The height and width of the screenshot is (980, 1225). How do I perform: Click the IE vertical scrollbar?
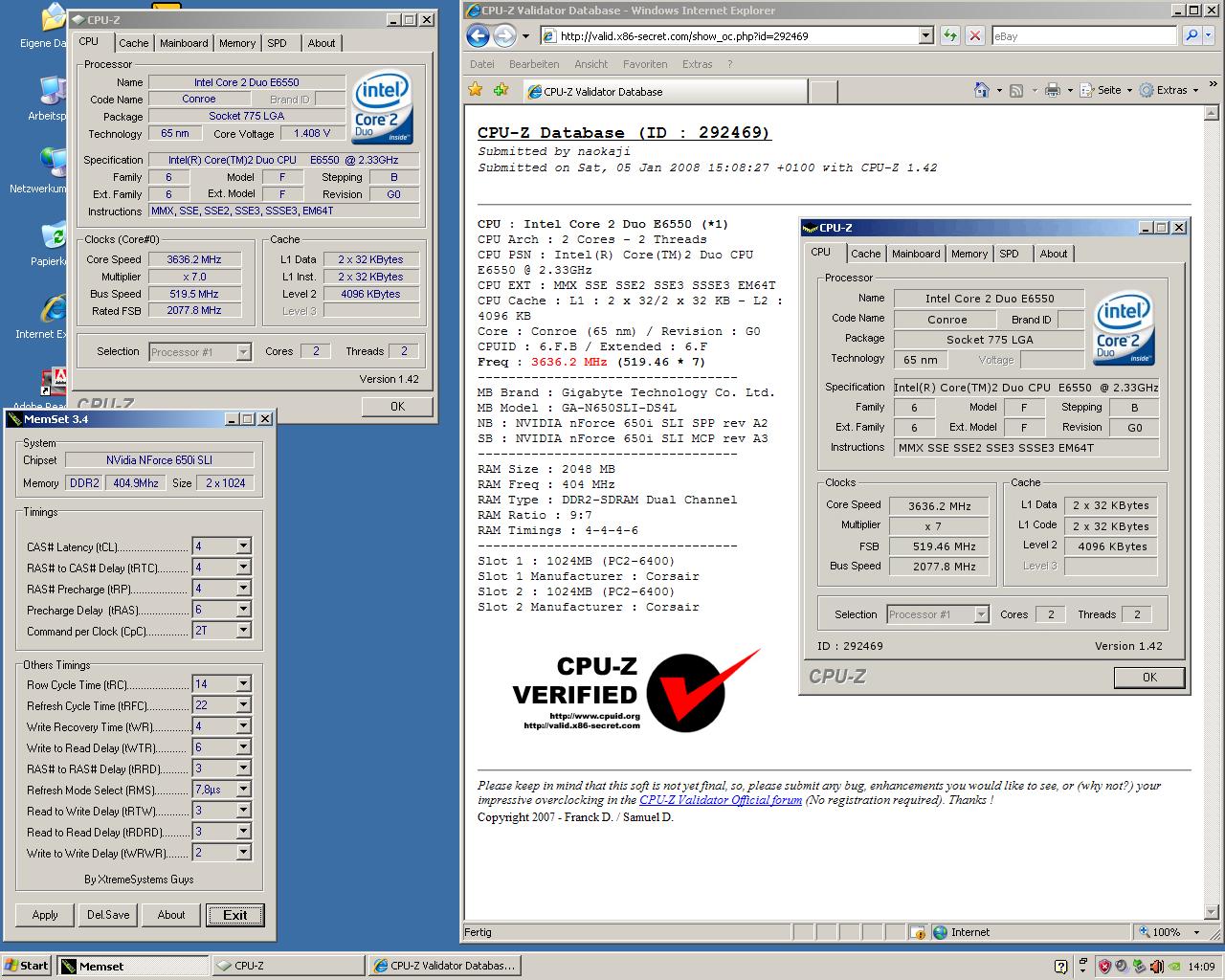click(x=1211, y=512)
